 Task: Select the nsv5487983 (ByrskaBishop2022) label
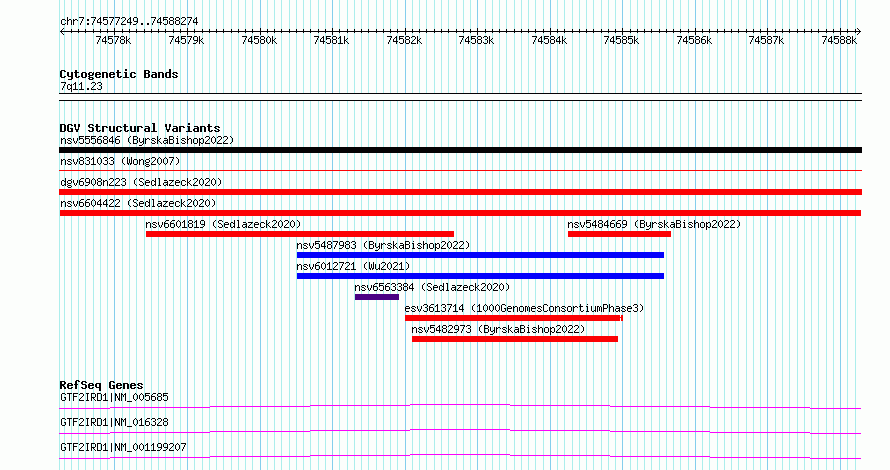[x=383, y=245]
